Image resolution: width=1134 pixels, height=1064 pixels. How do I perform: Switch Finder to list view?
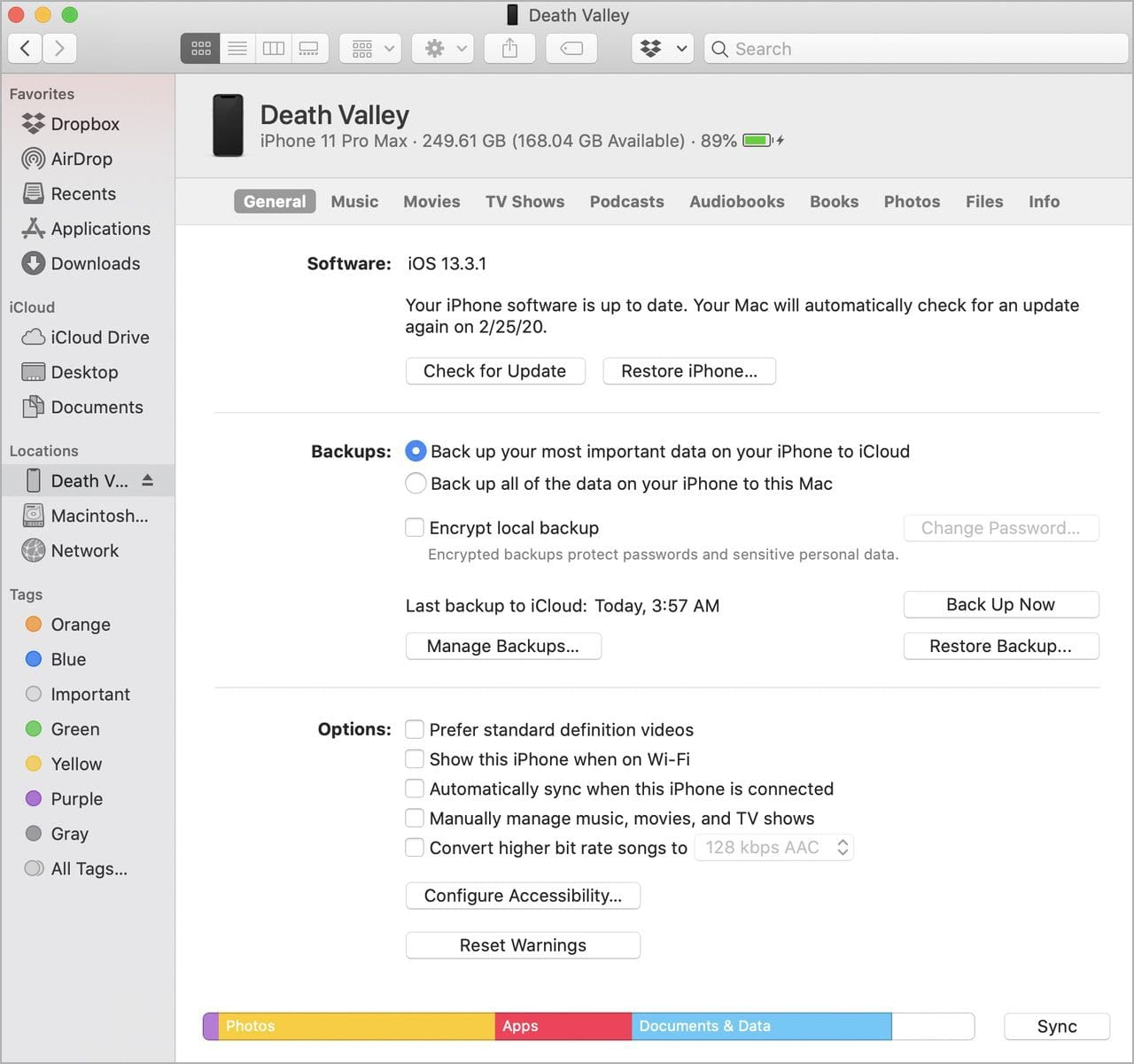(237, 49)
